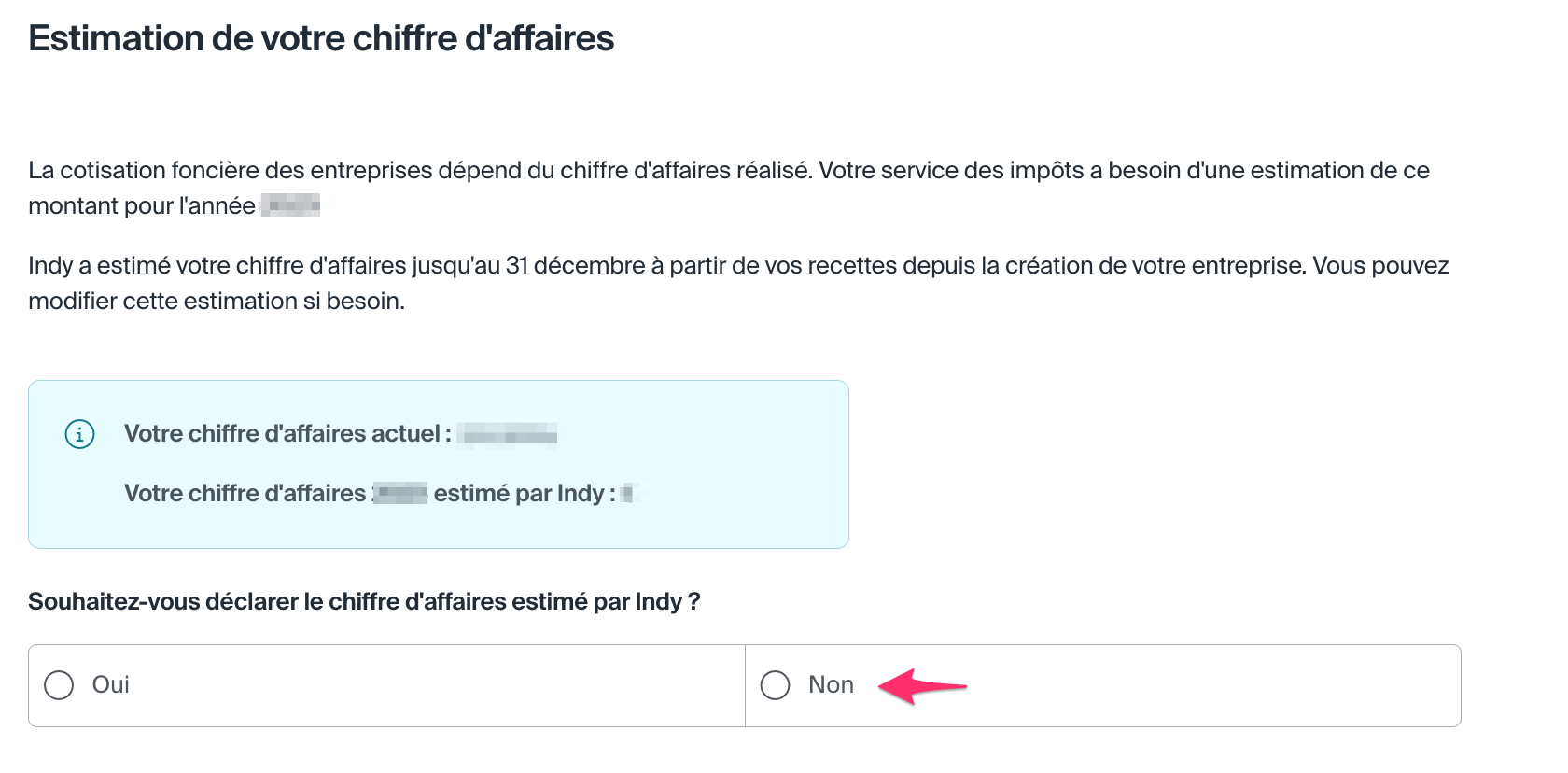Click the info icon in the blue box
The height and width of the screenshot is (773, 1568).
pyautogui.click(x=79, y=434)
